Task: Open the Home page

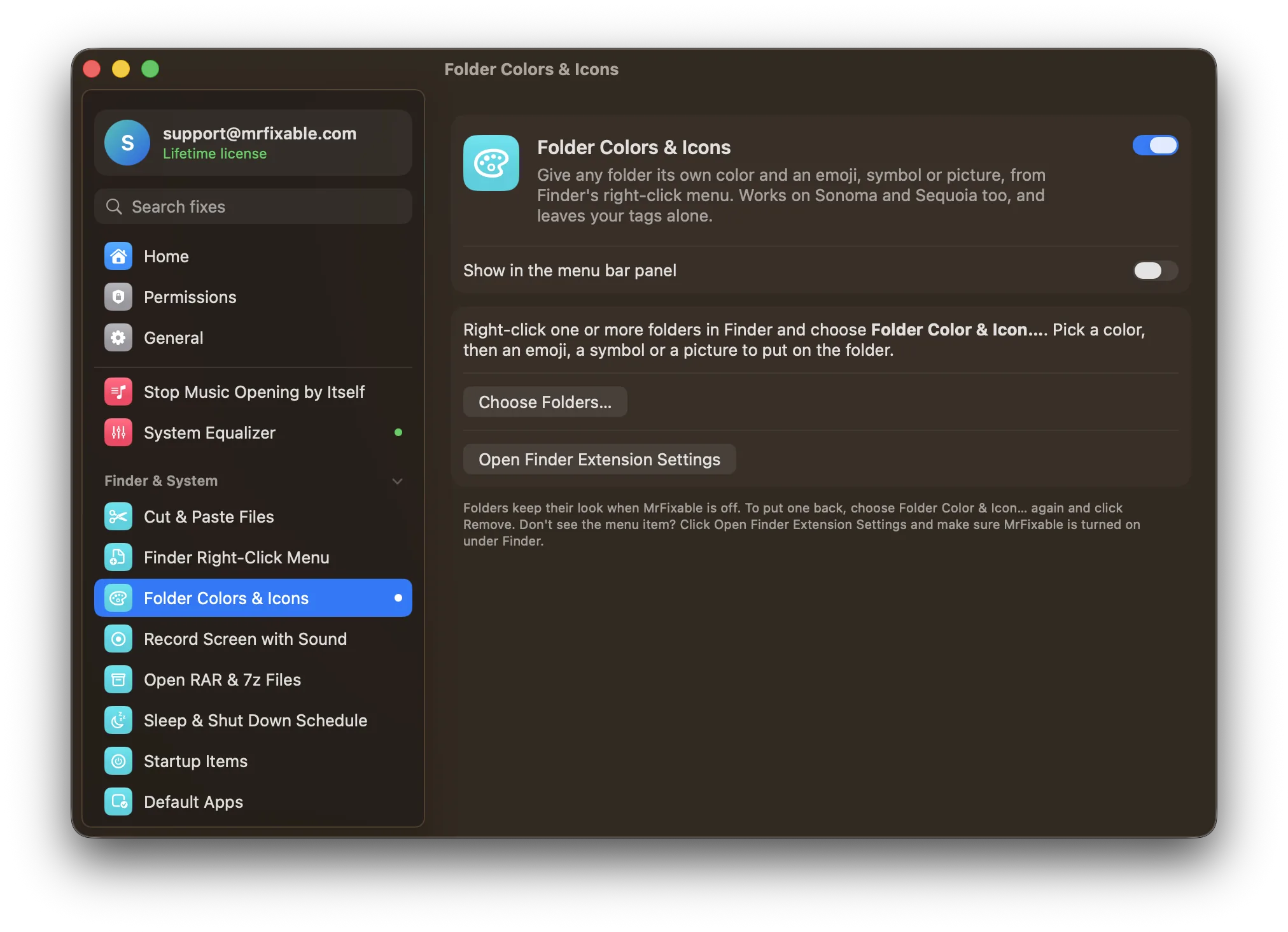Action: click(x=253, y=257)
